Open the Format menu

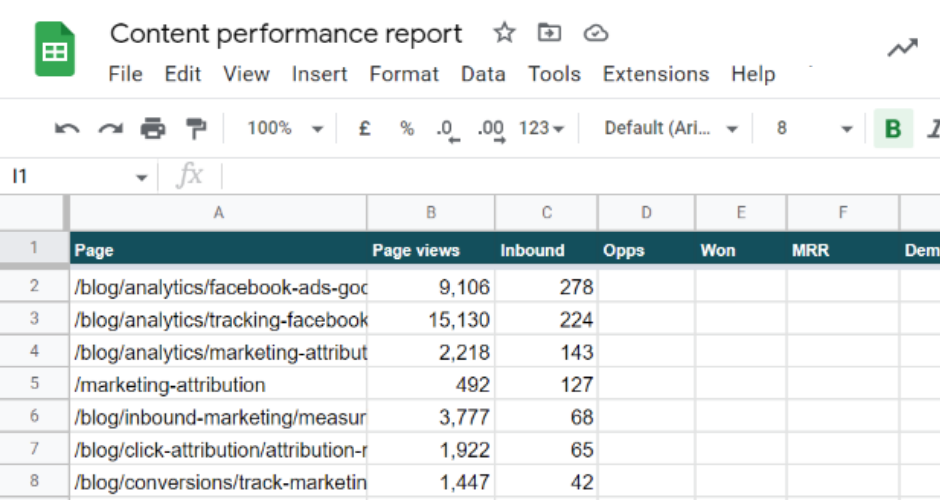[x=404, y=74]
